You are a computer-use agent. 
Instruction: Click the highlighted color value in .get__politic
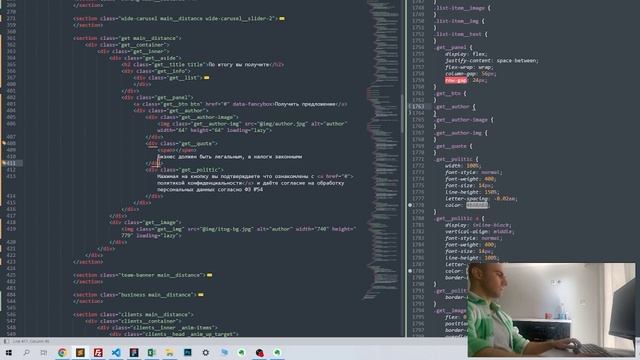pos(477,205)
